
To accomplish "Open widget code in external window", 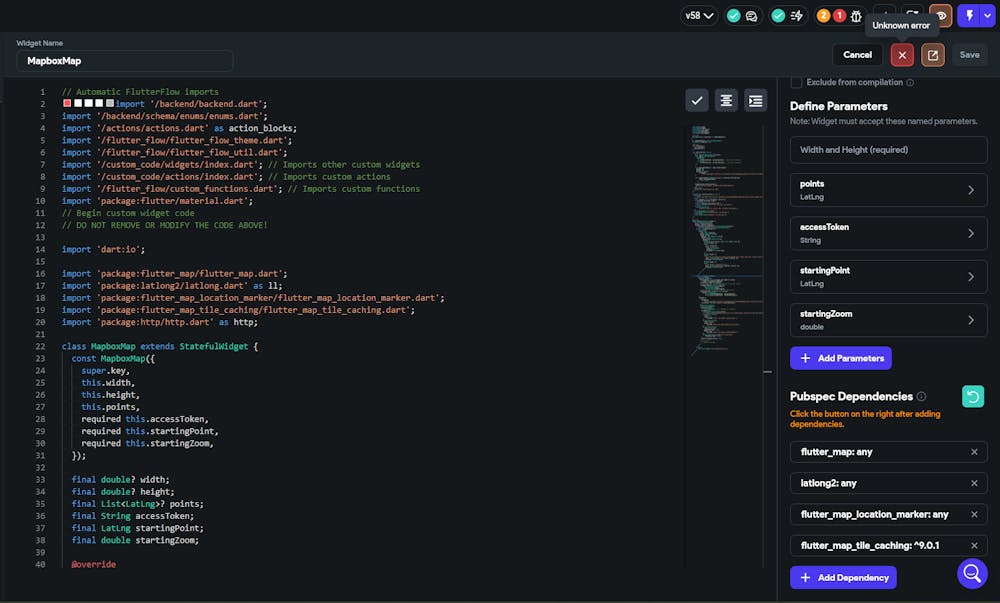I will click(x=933, y=55).
